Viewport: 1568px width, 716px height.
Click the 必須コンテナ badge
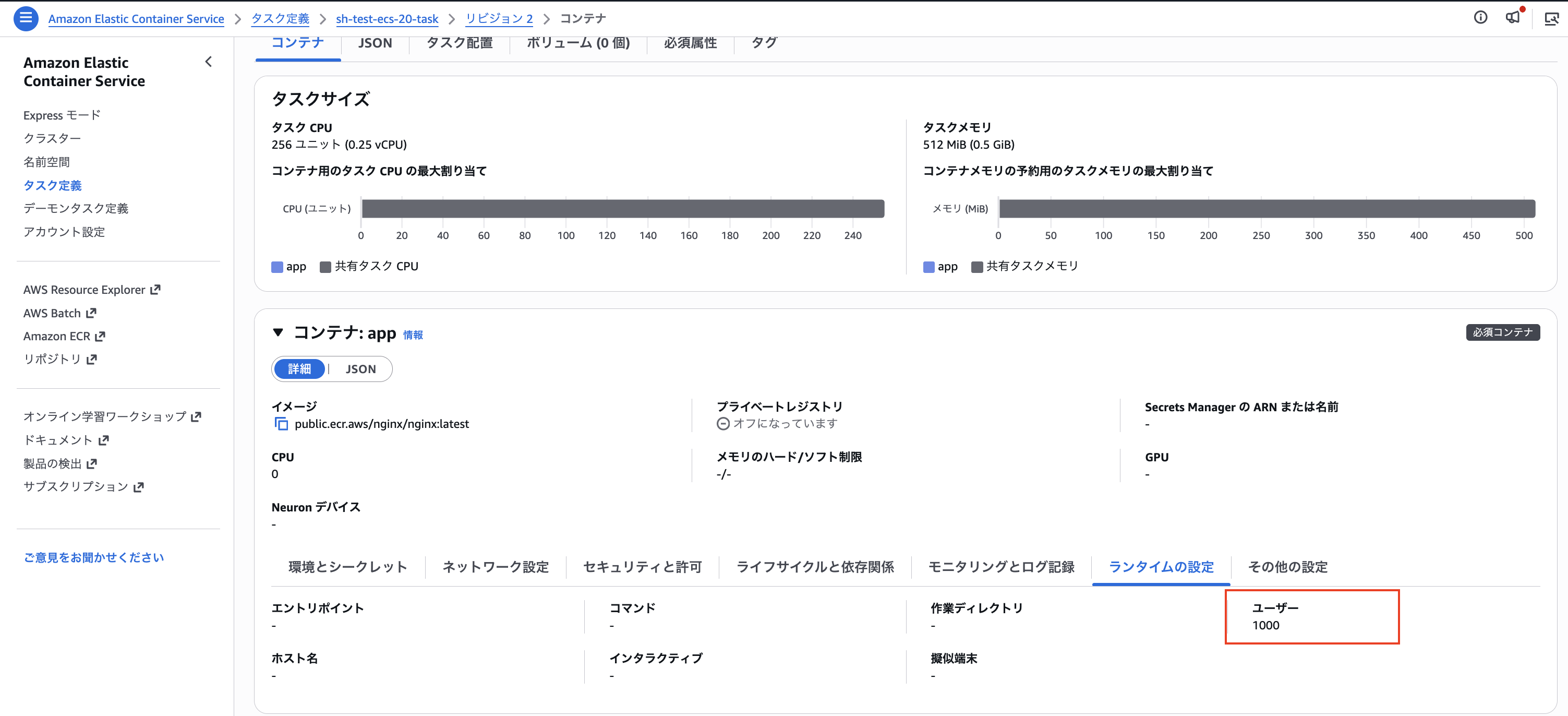click(x=1502, y=332)
